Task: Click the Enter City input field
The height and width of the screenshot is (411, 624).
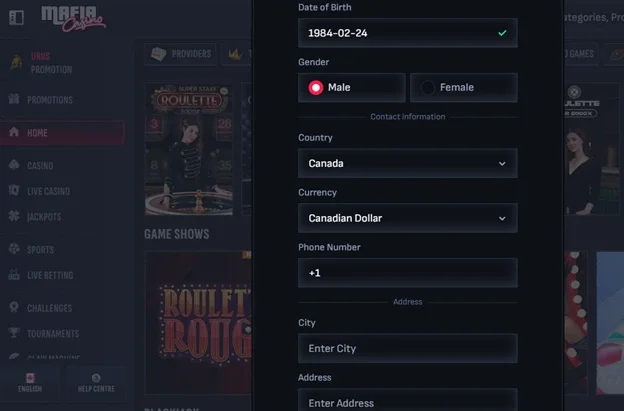Action: click(x=407, y=348)
